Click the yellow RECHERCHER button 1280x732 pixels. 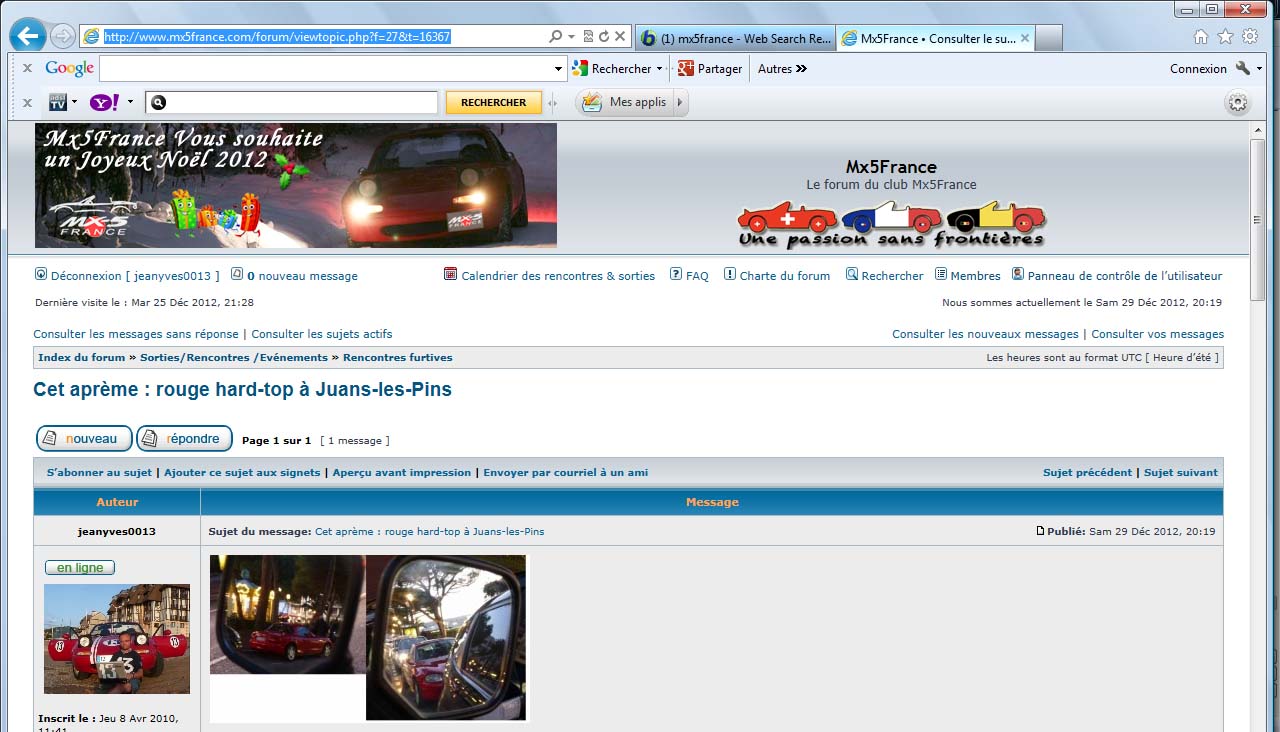tap(493, 102)
